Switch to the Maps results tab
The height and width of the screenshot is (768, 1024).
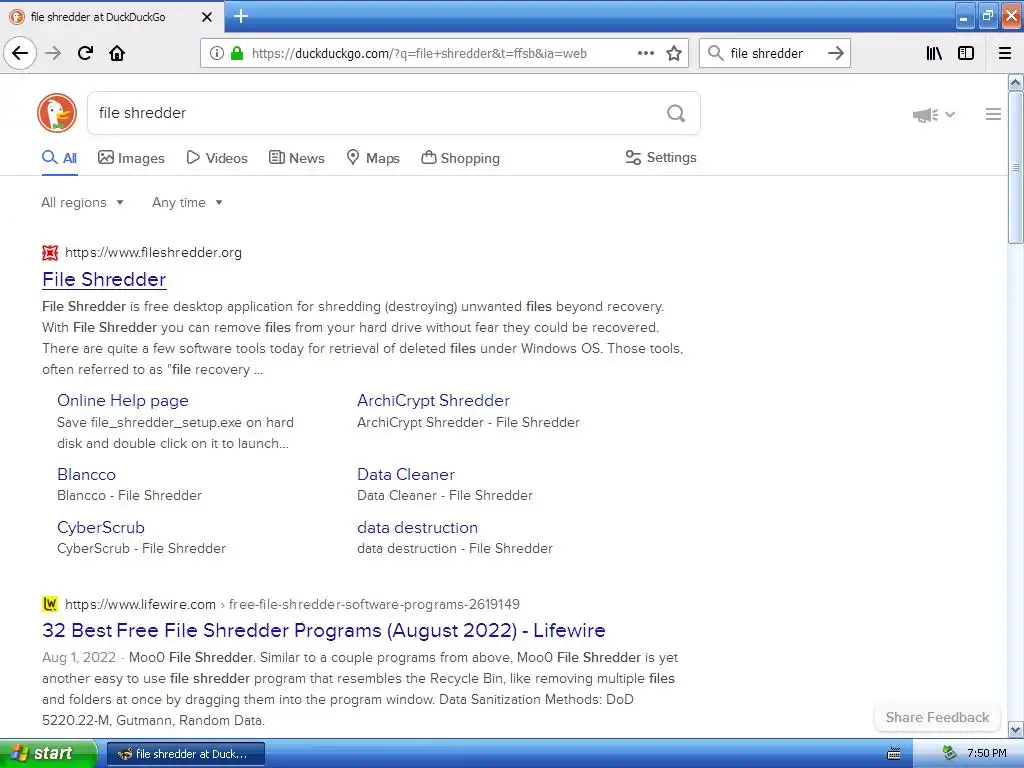click(x=372, y=158)
